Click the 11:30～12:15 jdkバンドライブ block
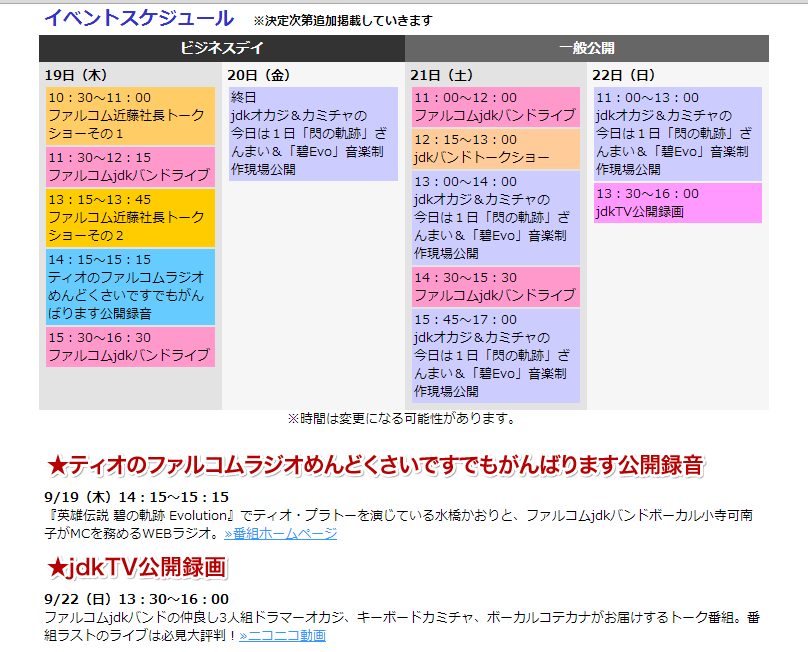Image resolution: width=808 pixels, height=652 pixels. [130, 167]
